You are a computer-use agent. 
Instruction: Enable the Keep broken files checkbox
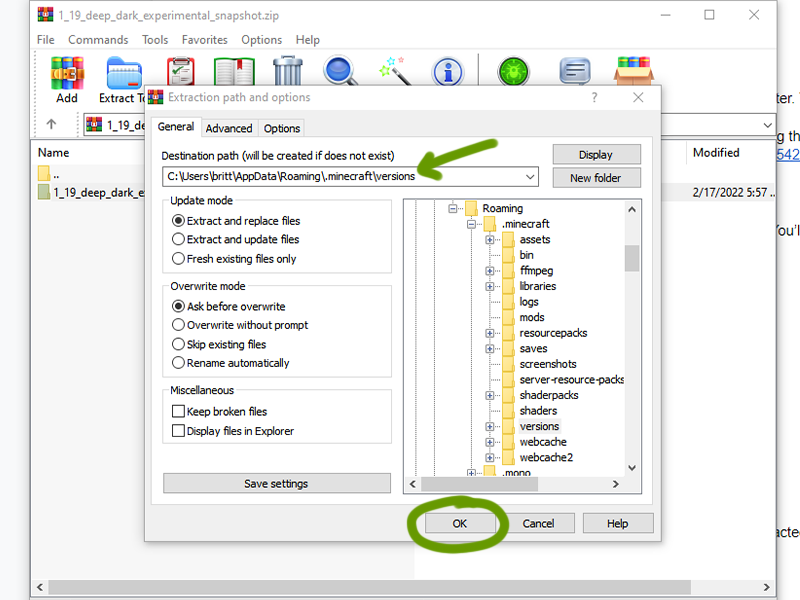coord(179,412)
